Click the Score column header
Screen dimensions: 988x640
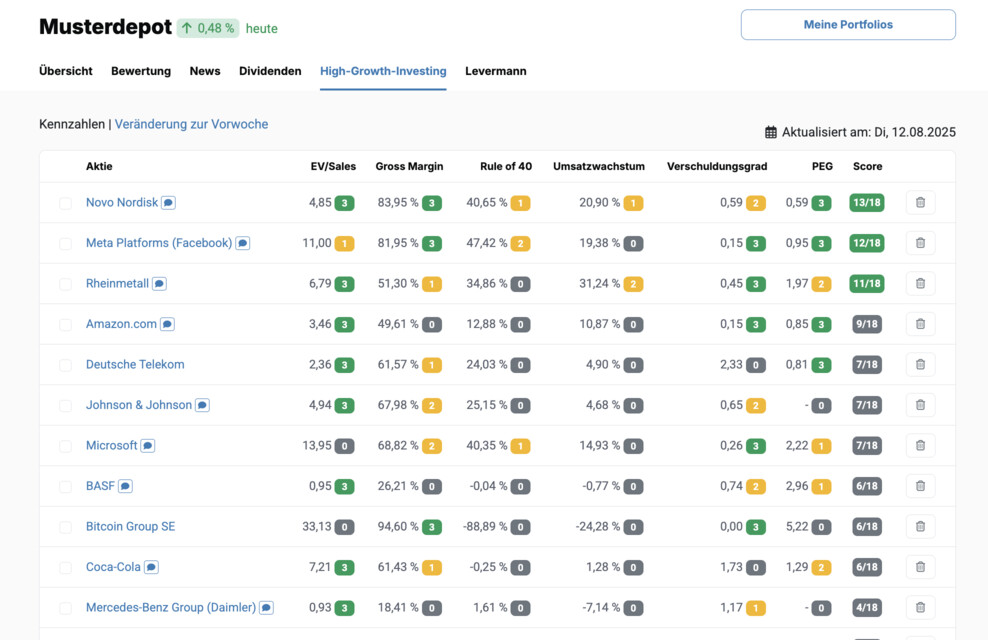[x=867, y=166]
